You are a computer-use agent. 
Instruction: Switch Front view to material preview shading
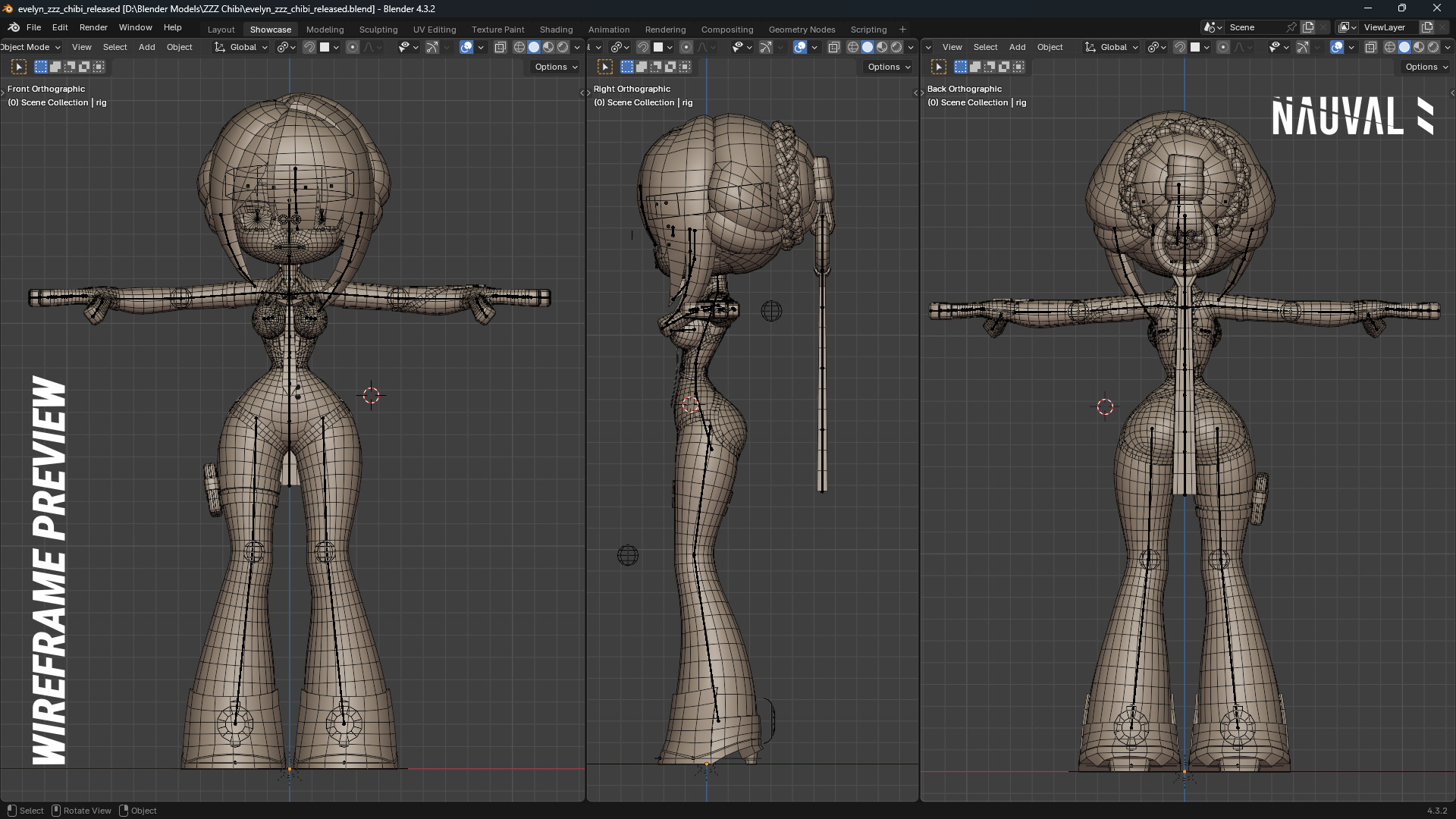point(548,47)
